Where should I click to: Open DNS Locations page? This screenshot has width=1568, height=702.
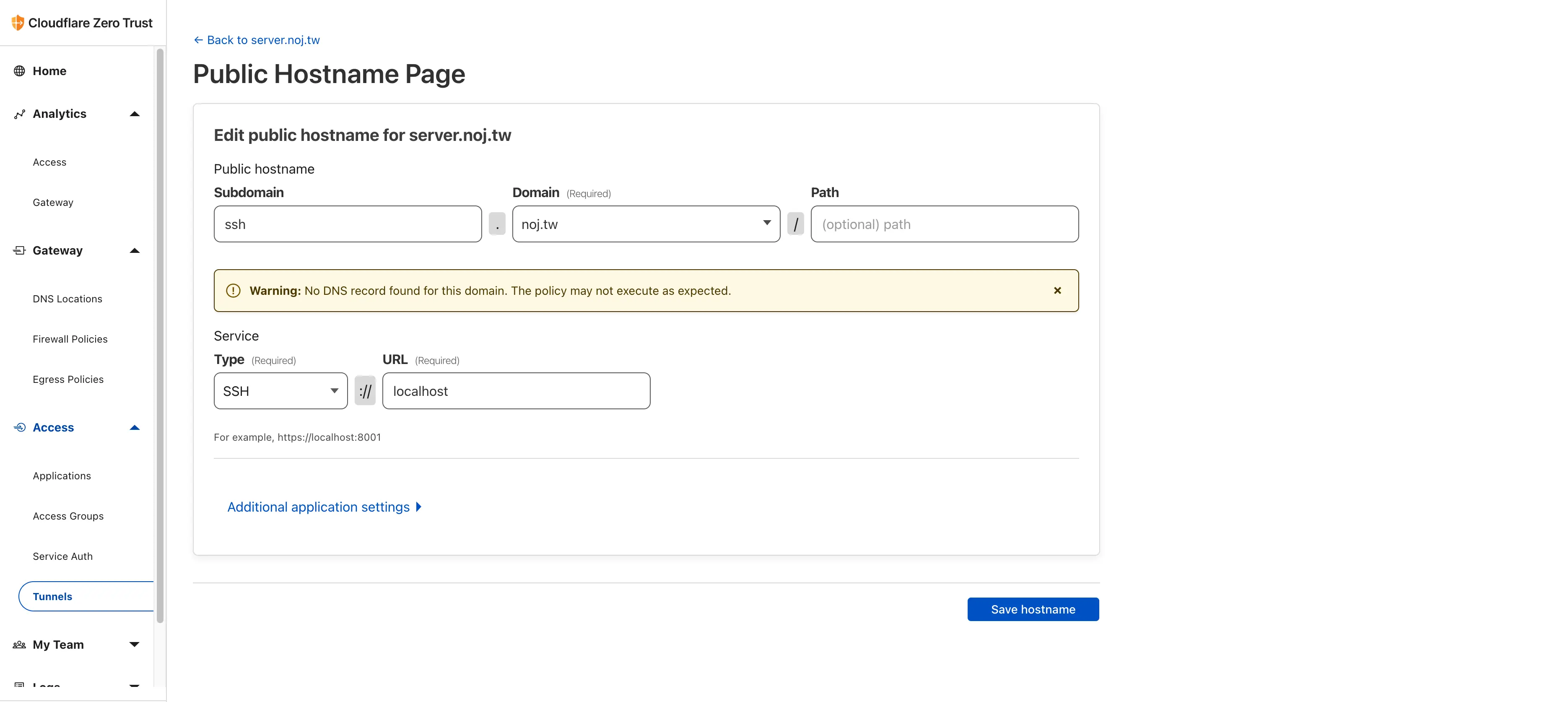click(x=67, y=299)
